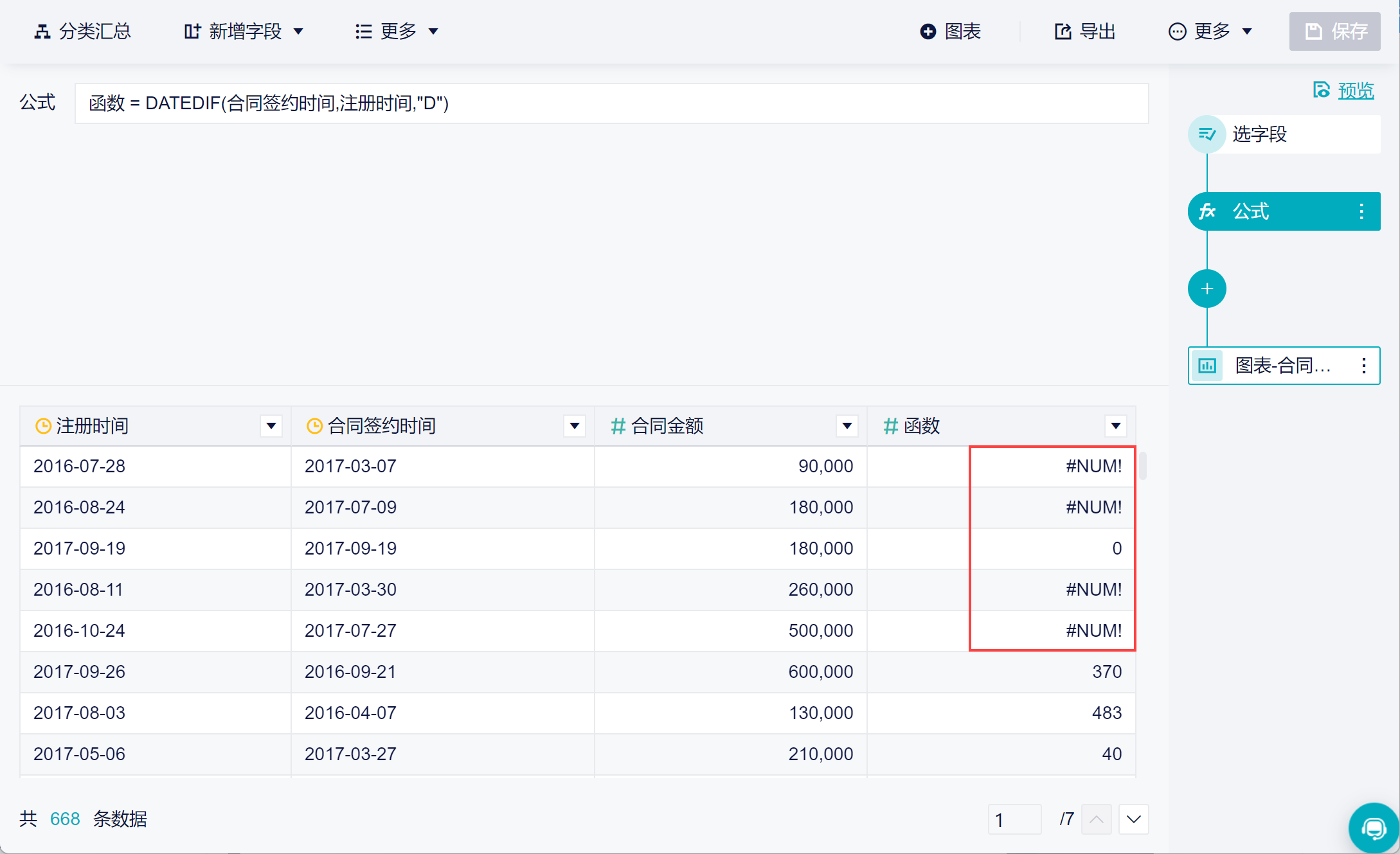This screenshot has width=1400, height=854.
Task: Expand the 合同签约时间 column filter arrow
Action: tap(575, 426)
